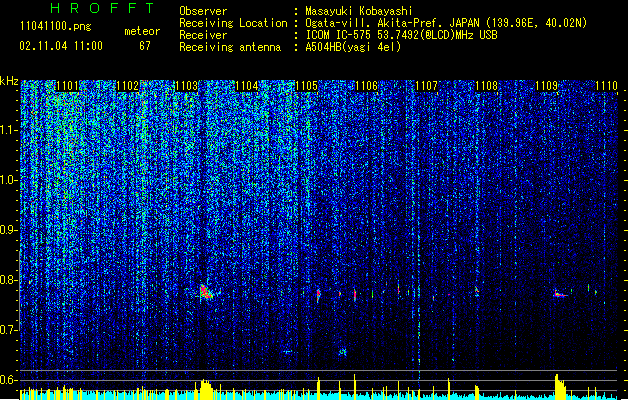The image size is (629, 400).
Task: Click time marker 1106
Action: pyautogui.click(x=367, y=86)
